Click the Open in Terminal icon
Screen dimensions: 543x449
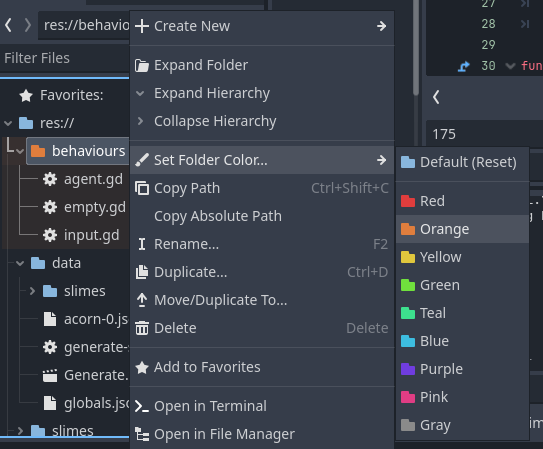coord(142,406)
